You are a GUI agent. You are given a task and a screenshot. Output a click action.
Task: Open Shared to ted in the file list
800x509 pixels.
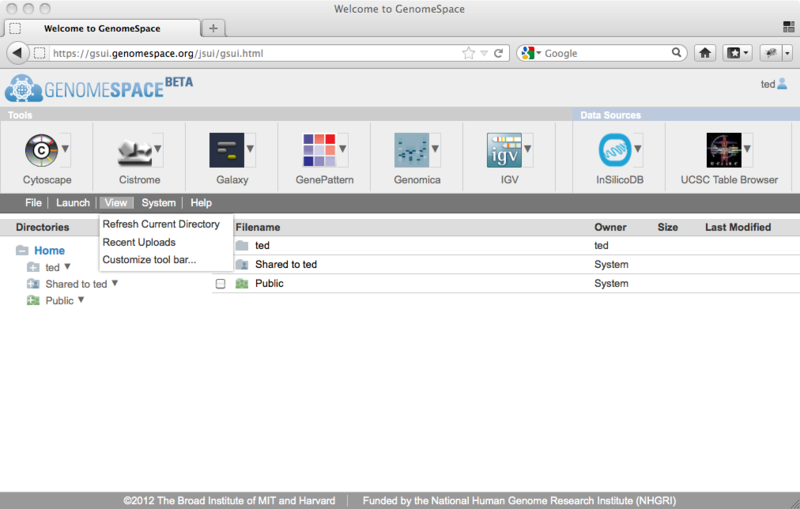[286, 264]
